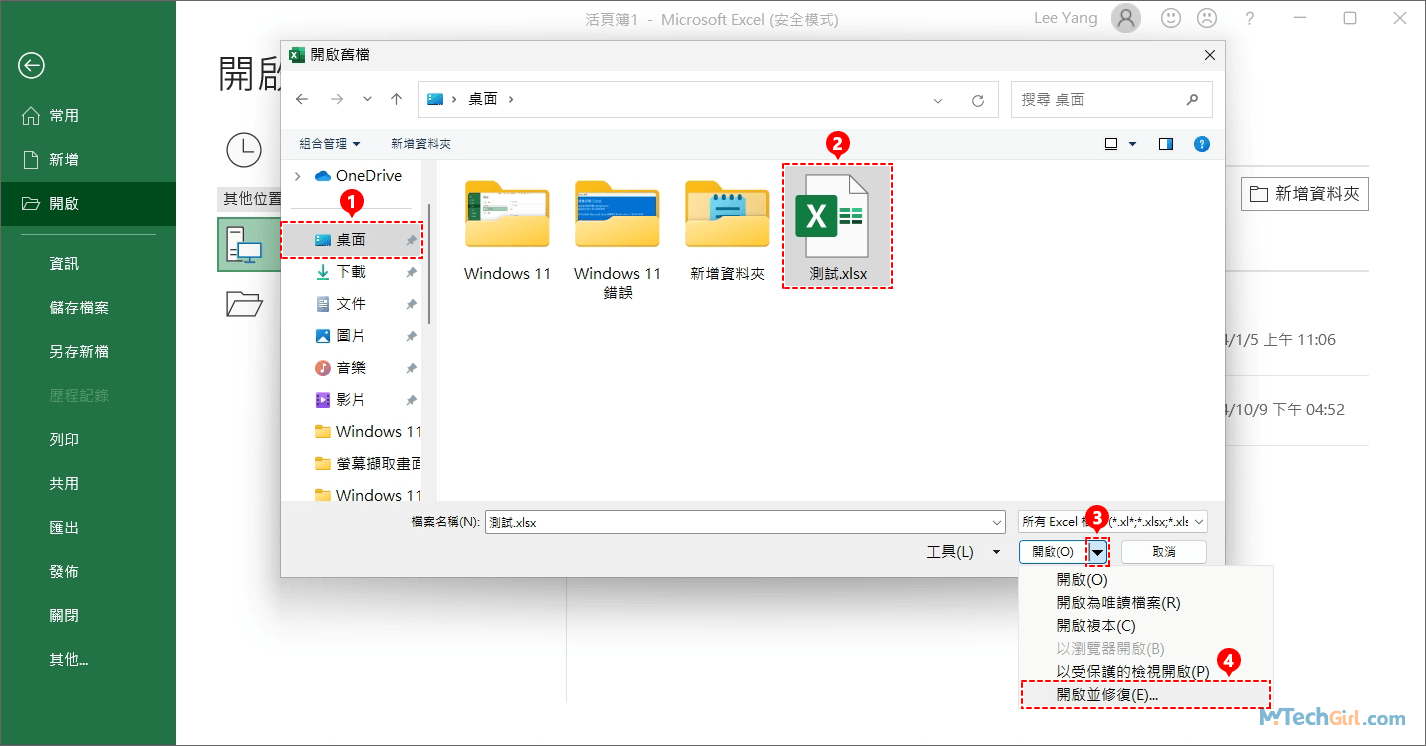Click the 取消 button

click(1163, 552)
